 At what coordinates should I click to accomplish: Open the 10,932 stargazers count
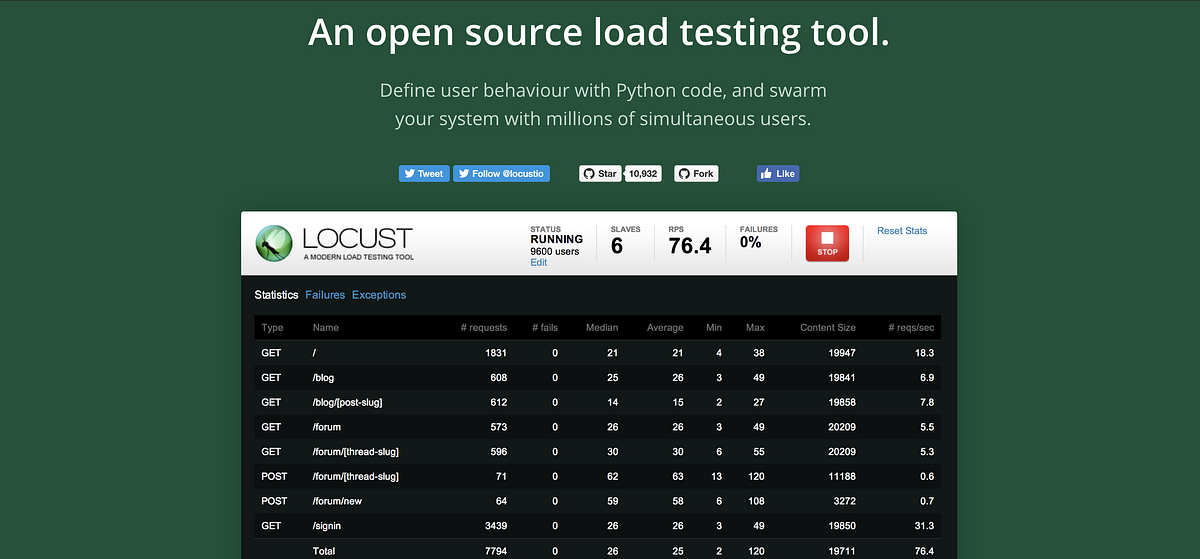644,173
